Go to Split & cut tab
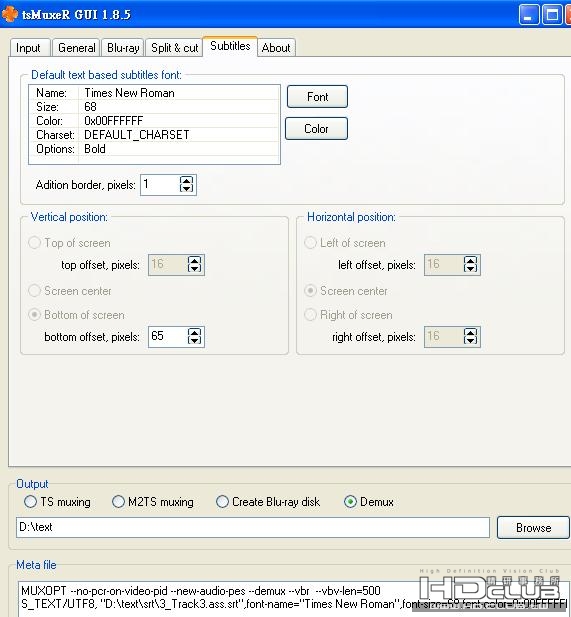571x617 pixels. coord(174,48)
